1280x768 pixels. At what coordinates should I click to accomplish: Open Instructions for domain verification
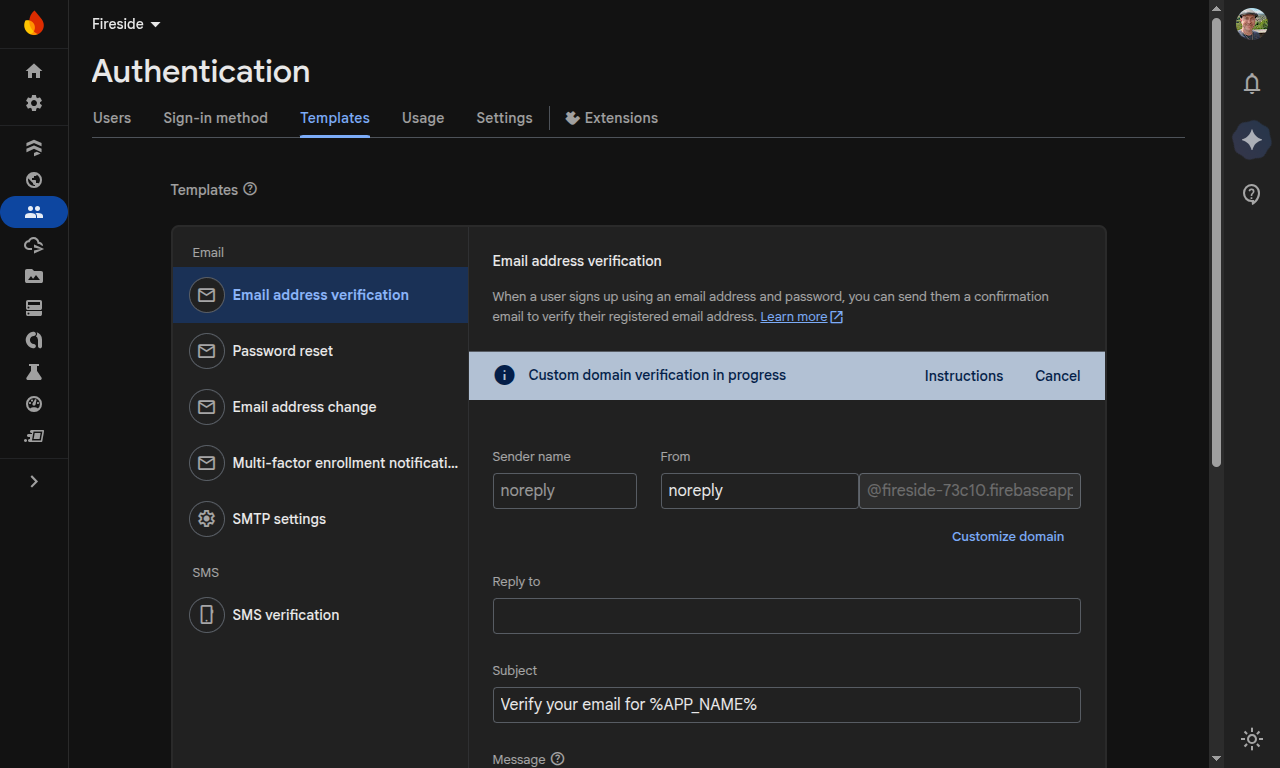[963, 376]
